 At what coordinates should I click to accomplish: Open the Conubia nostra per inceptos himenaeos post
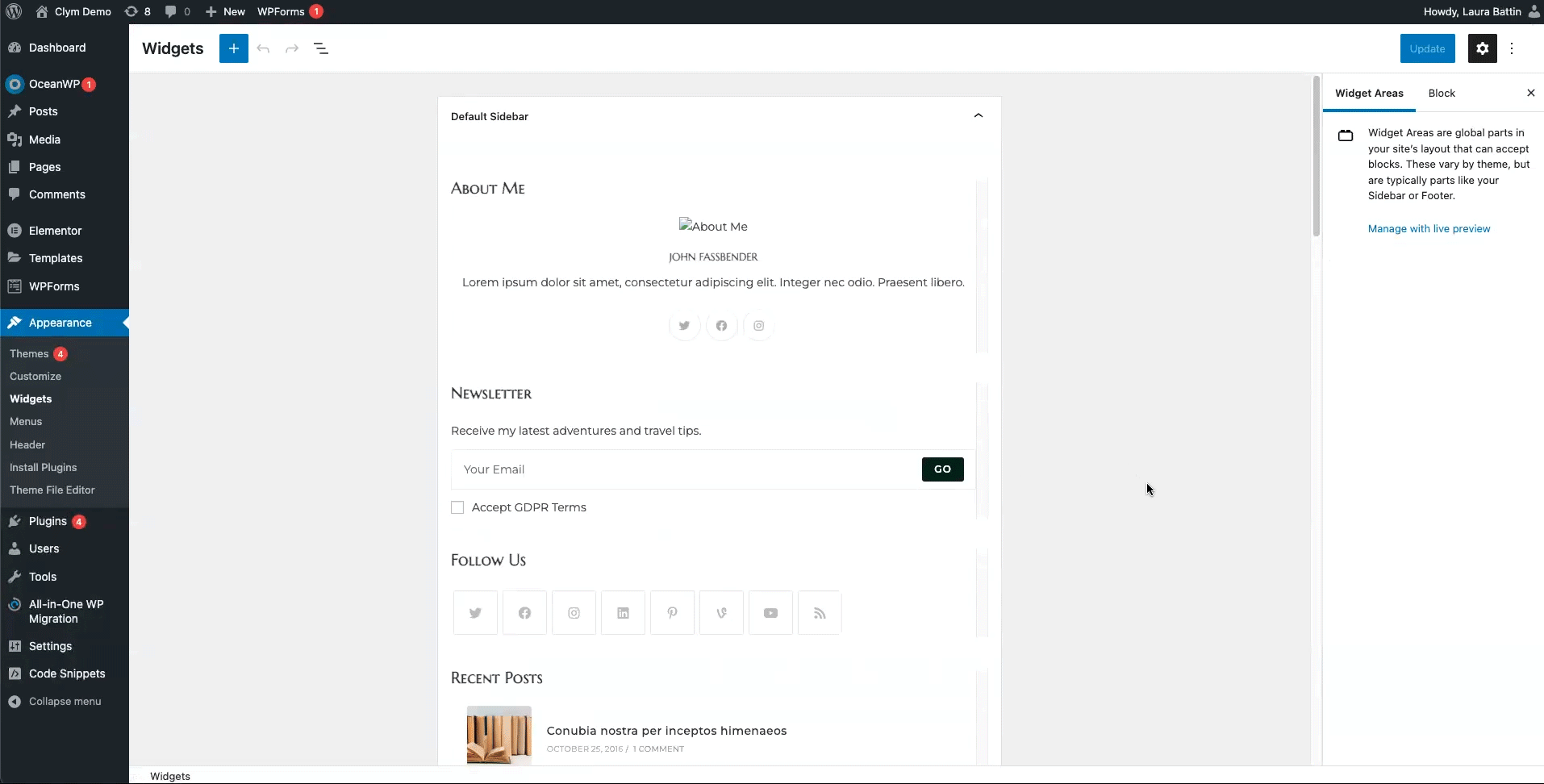point(666,731)
